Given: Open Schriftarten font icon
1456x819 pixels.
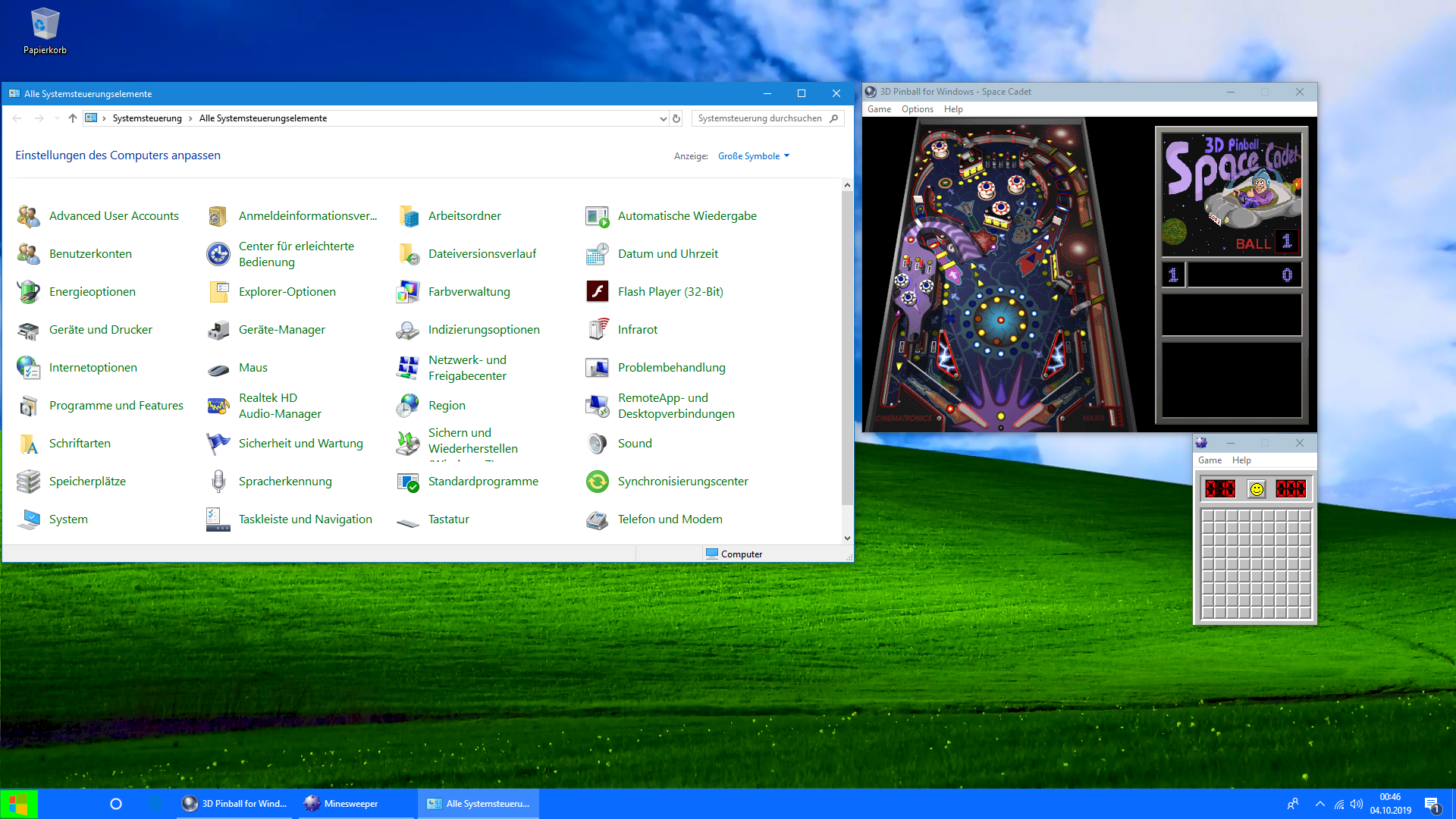Looking at the screenshot, I should point(29,444).
